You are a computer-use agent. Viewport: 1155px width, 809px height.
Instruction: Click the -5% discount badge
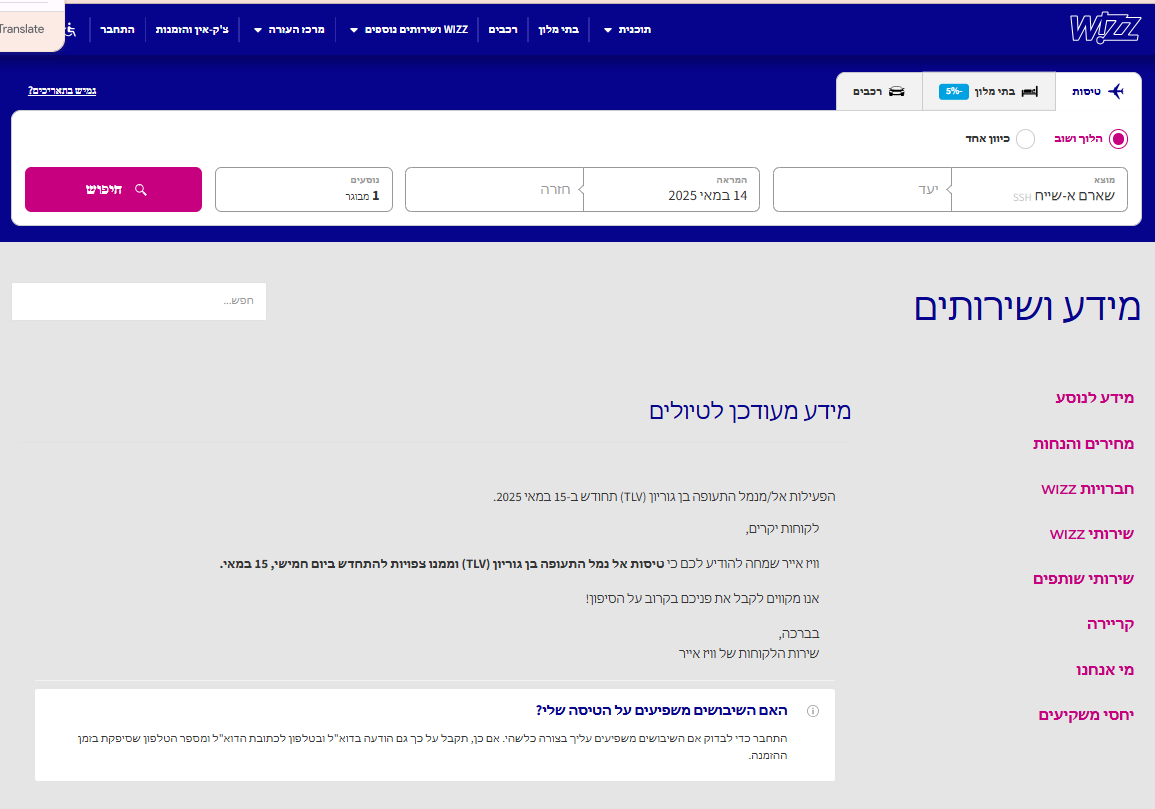(953, 91)
